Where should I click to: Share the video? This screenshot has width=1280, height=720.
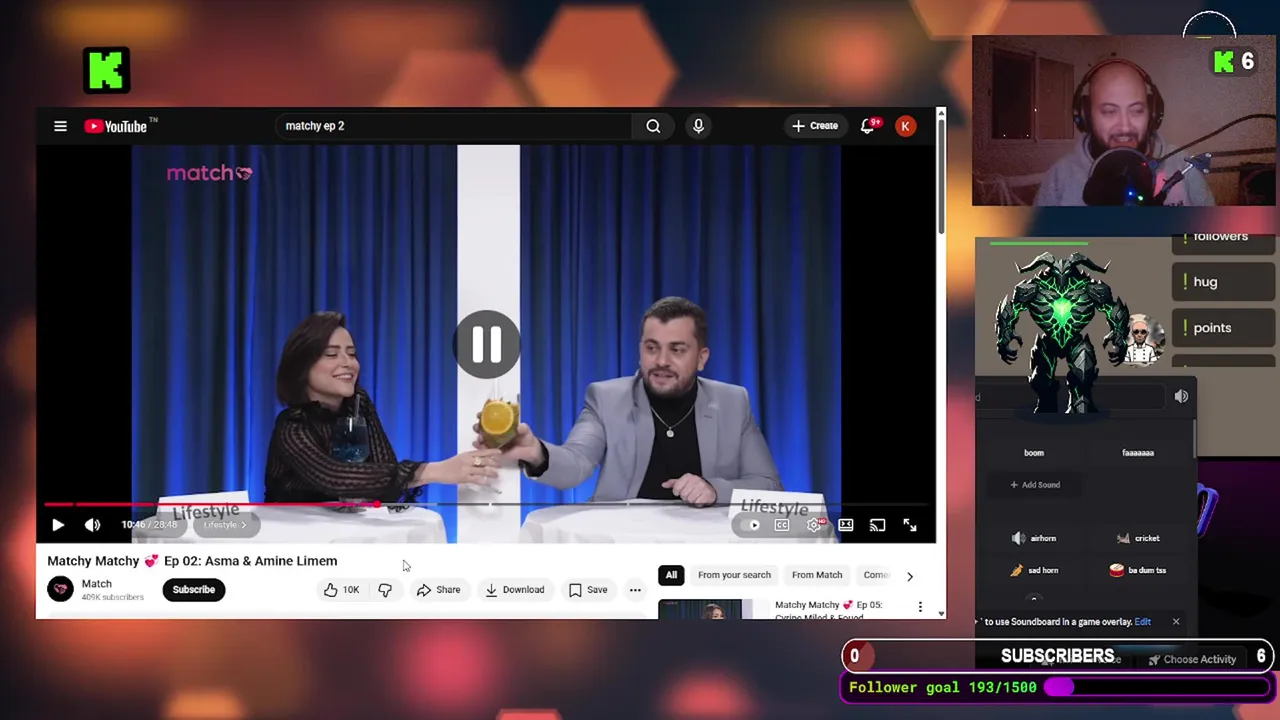pos(438,590)
